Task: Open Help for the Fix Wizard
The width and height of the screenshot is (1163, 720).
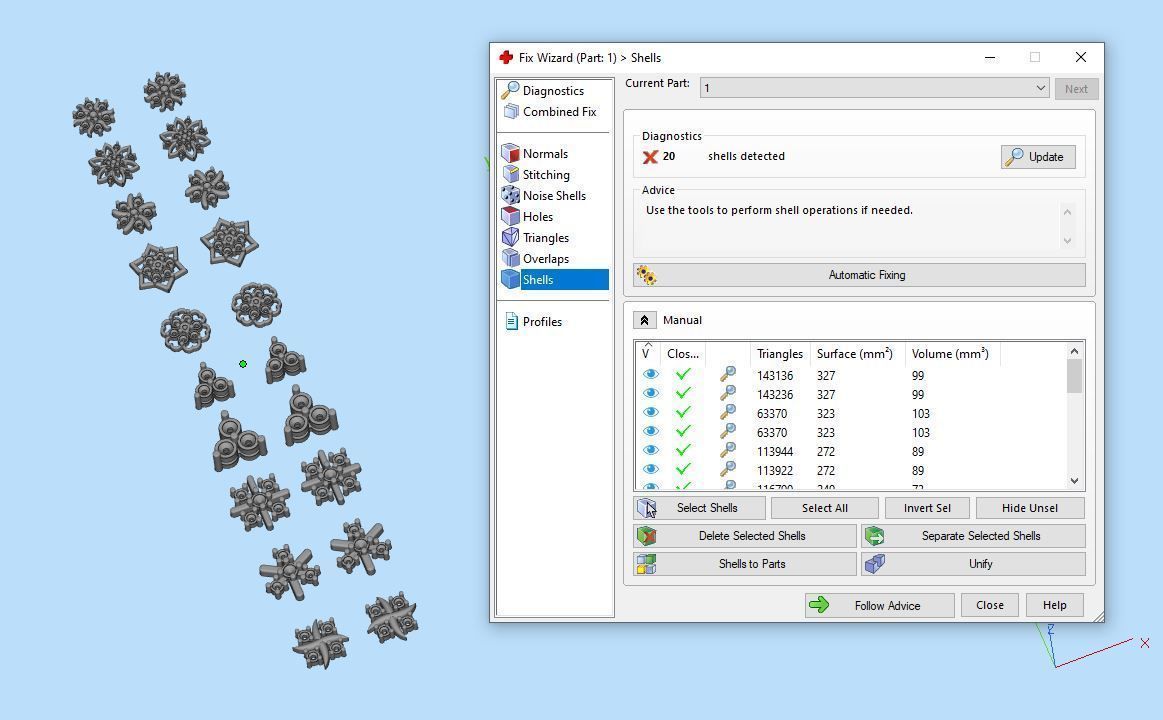Action: pos(1055,605)
